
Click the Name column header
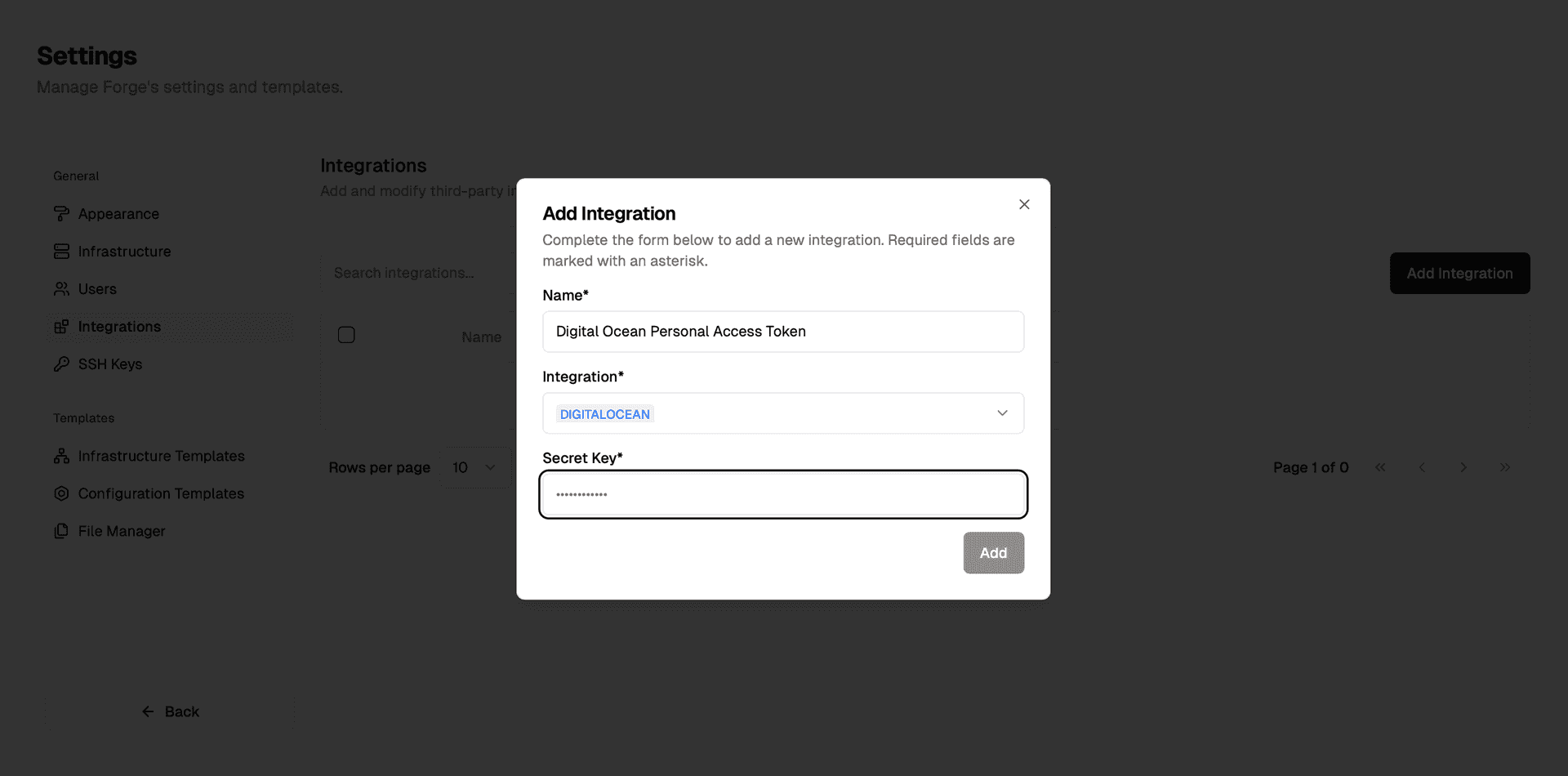tap(481, 337)
